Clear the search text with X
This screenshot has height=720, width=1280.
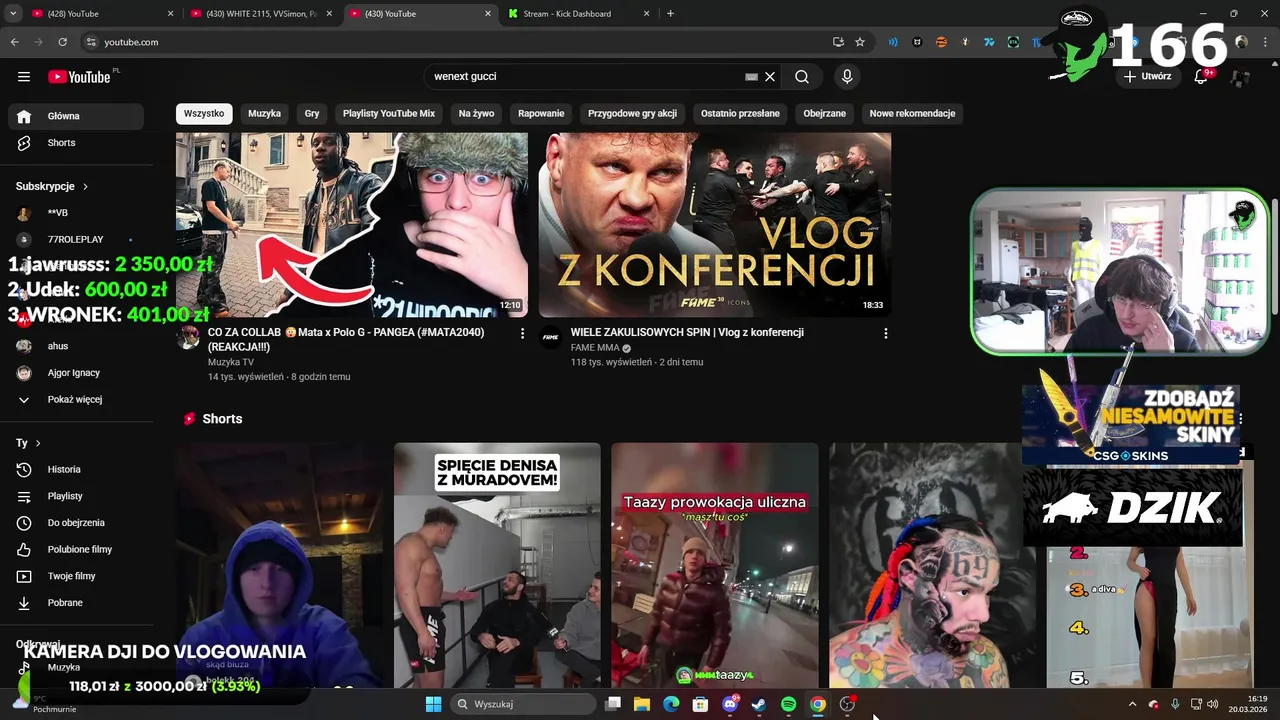[770, 77]
